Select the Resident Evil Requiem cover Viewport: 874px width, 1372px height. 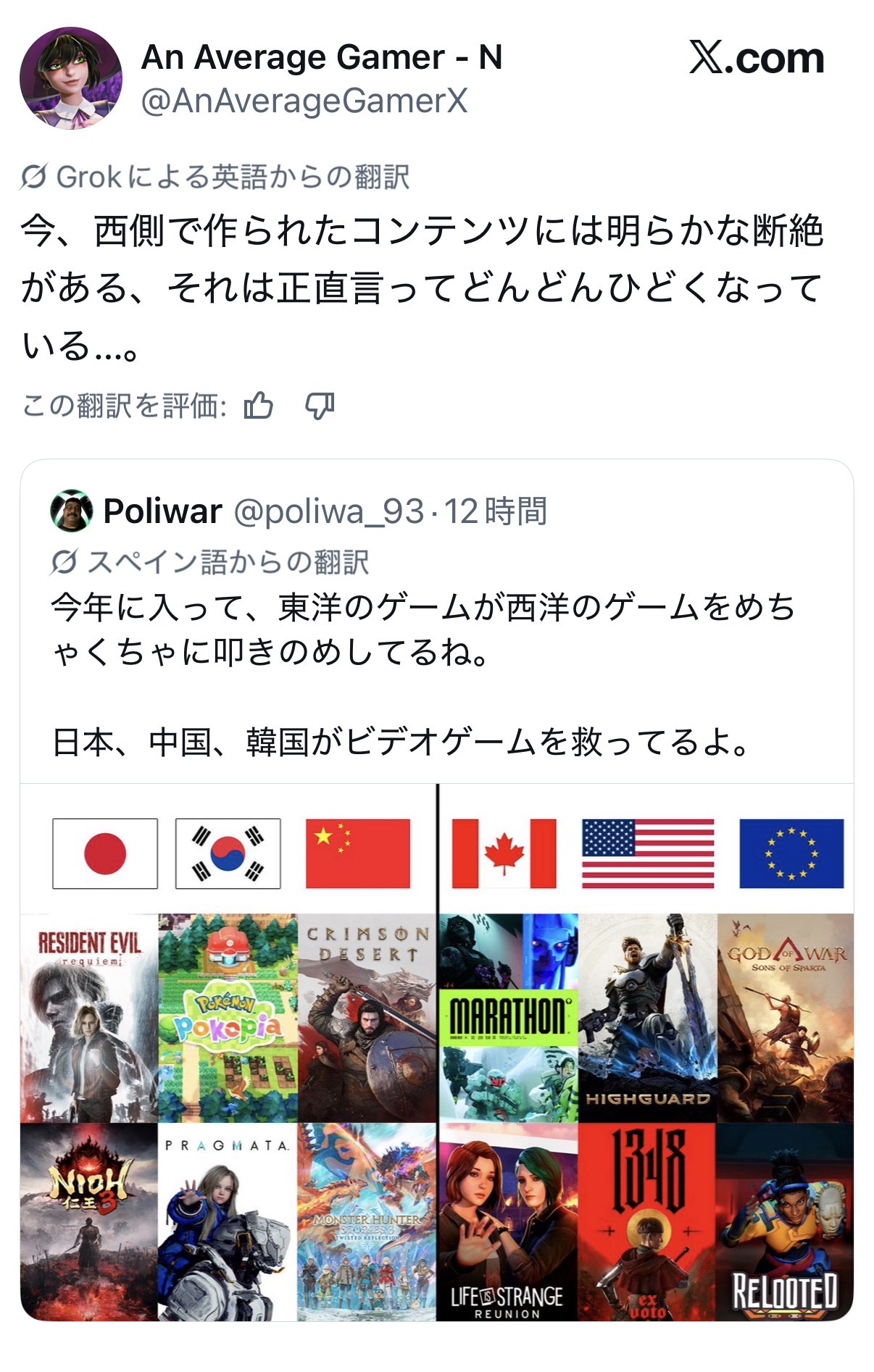tap(89, 1018)
